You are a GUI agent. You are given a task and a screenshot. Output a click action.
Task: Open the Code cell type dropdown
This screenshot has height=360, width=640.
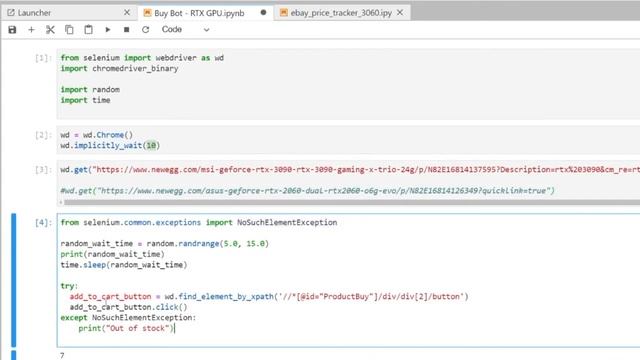[x=185, y=29]
